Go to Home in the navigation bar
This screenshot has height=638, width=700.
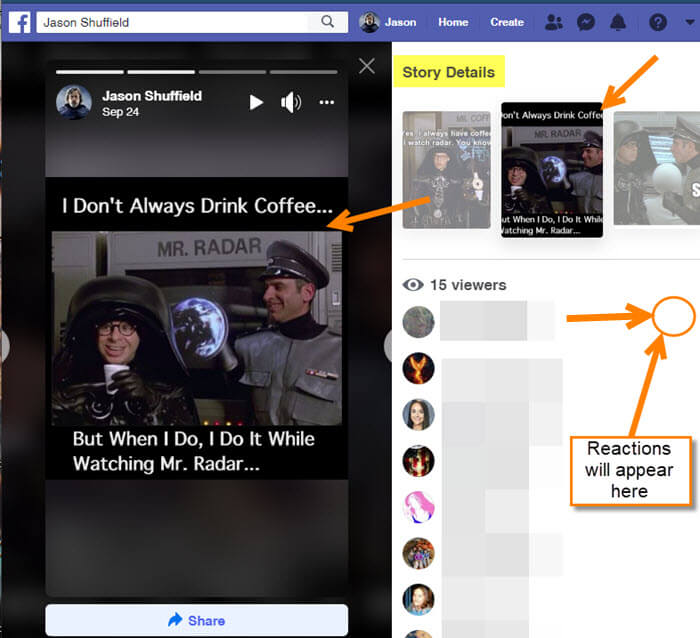[453, 22]
